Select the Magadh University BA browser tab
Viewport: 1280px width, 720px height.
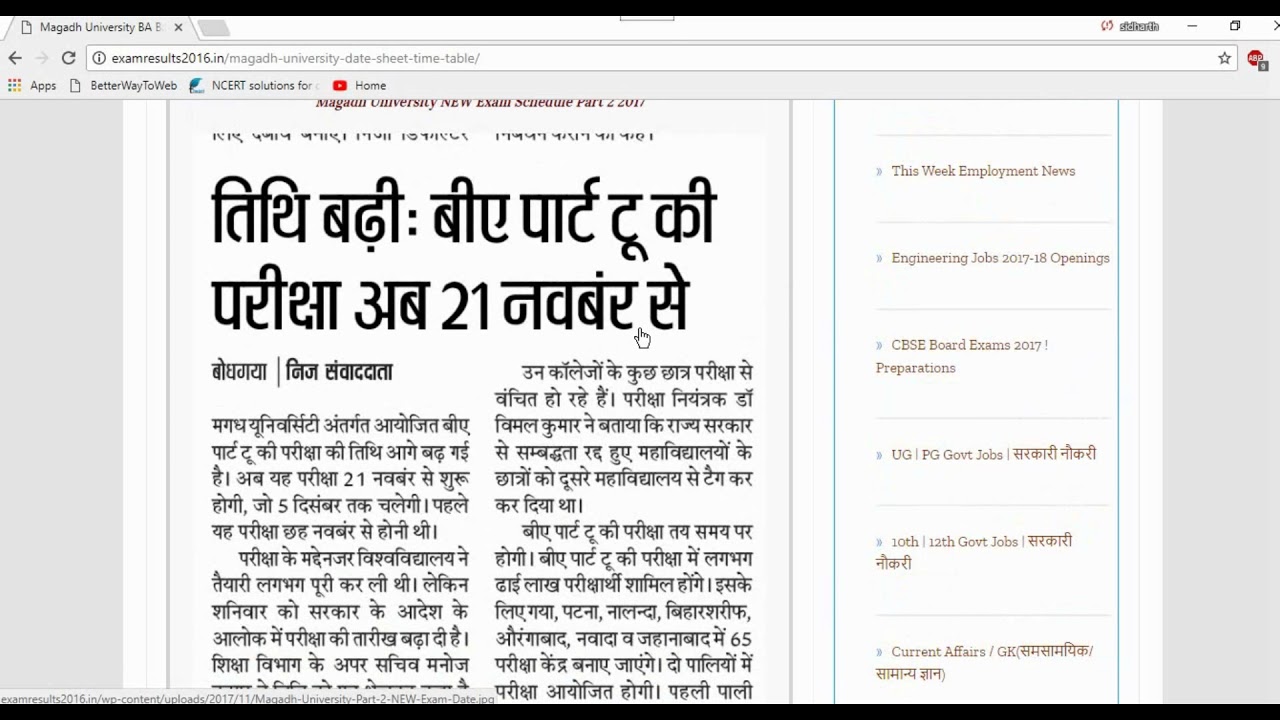[x=100, y=27]
